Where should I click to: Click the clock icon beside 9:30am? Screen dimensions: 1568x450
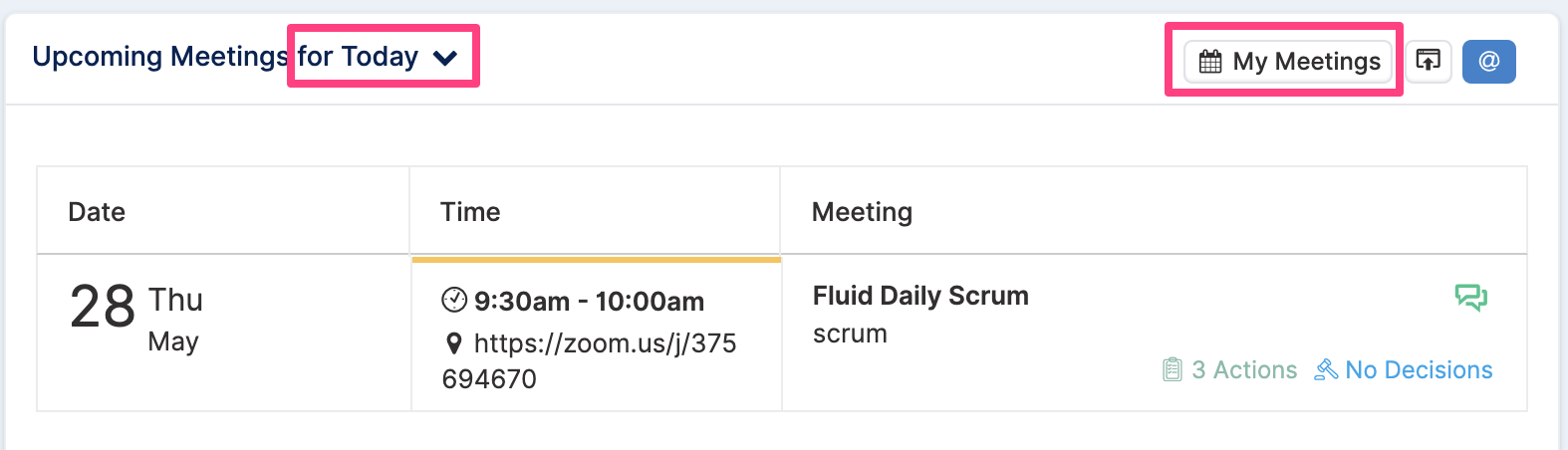coord(454,300)
